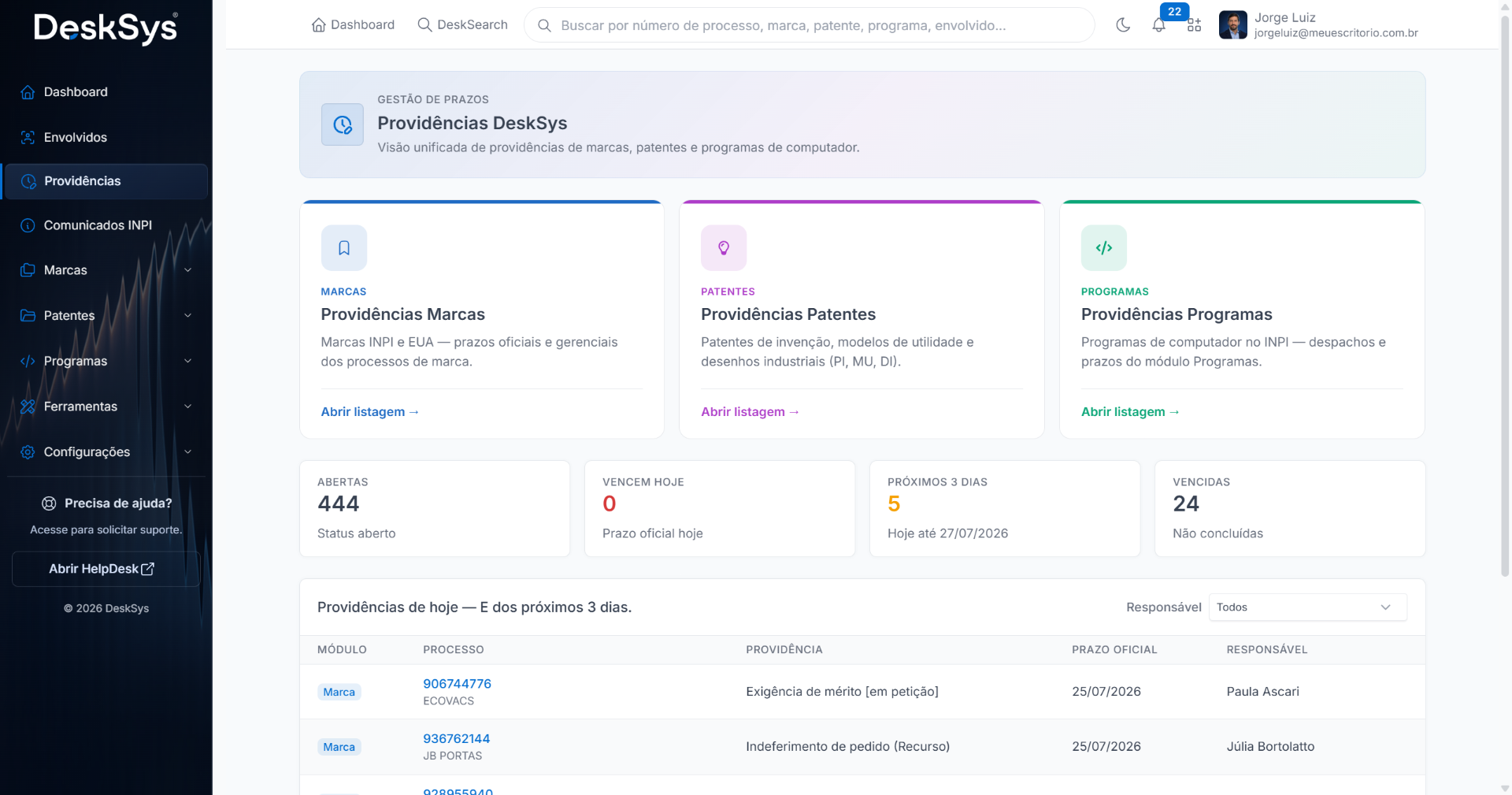The height and width of the screenshot is (795, 1512).
Task: Click the Programas code icon in sidebar
Action: (28, 361)
